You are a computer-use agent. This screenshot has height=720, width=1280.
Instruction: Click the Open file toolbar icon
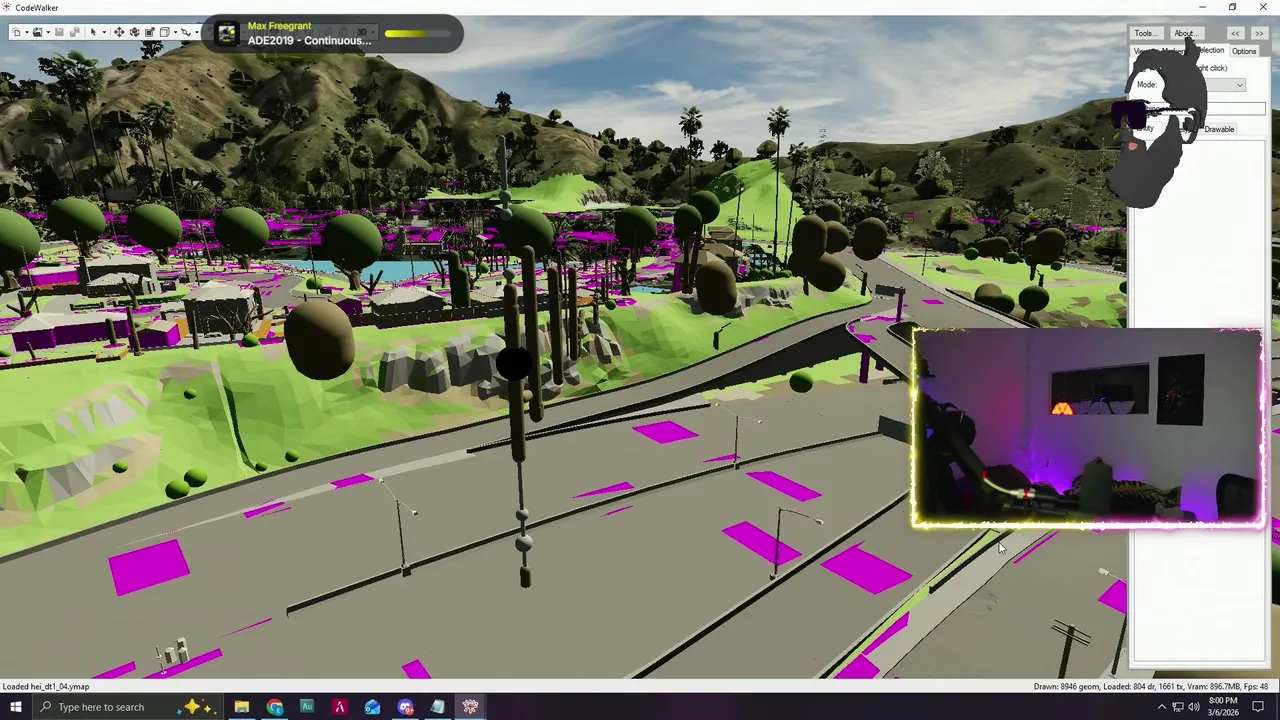[37, 32]
